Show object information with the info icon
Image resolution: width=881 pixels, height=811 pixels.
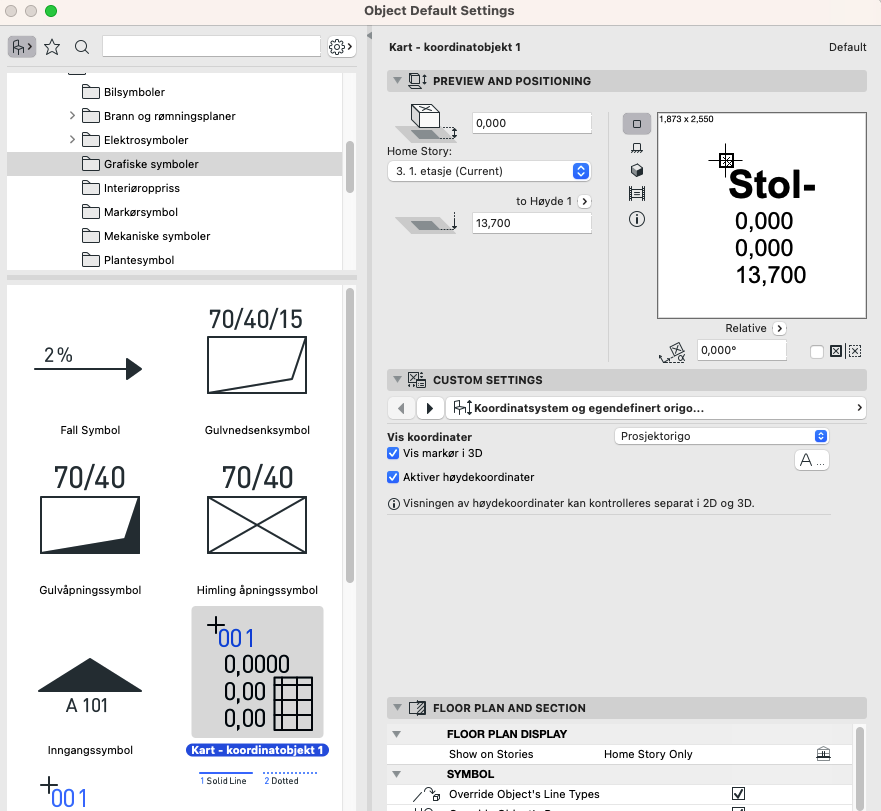[637, 219]
